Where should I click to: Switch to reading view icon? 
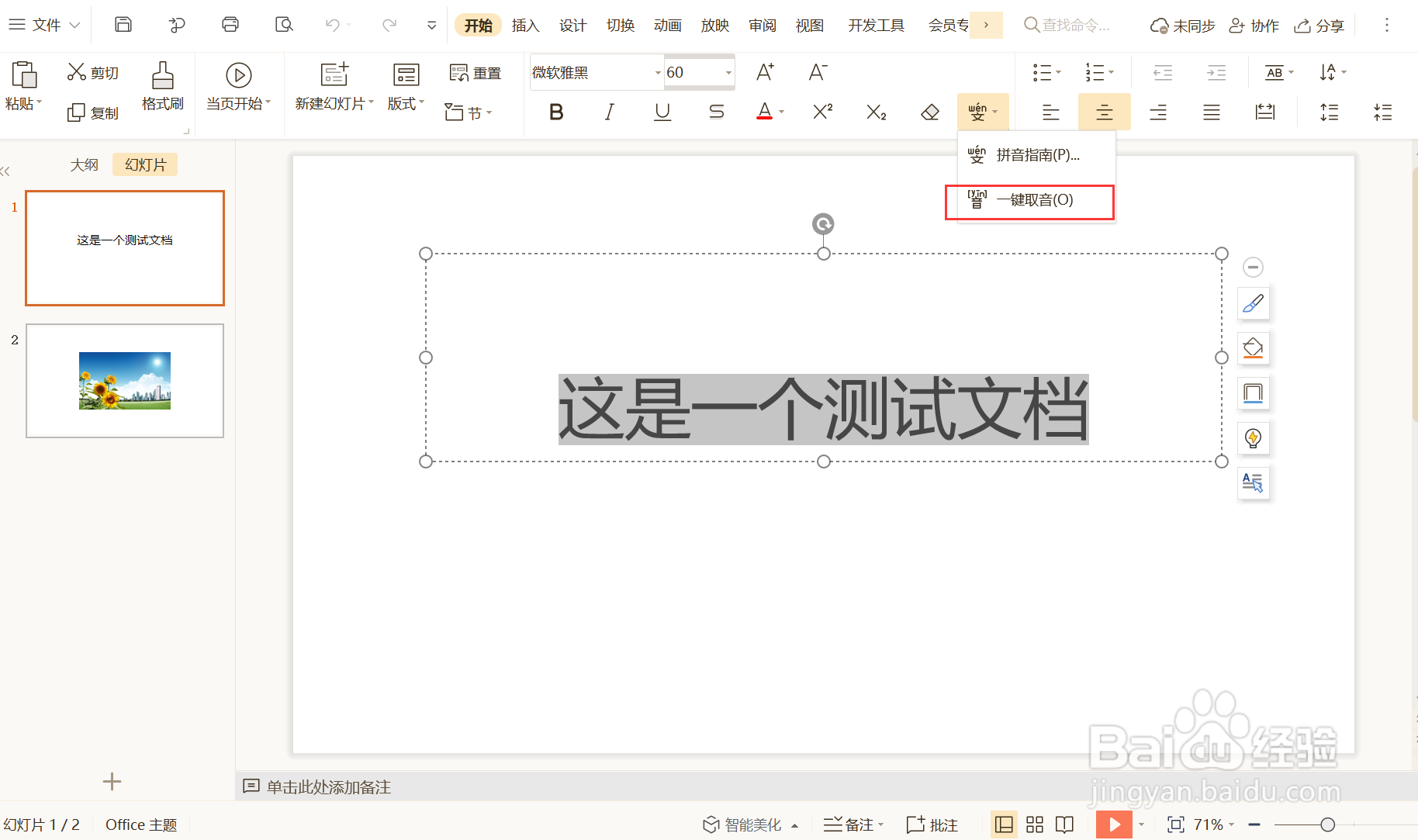1065,824
